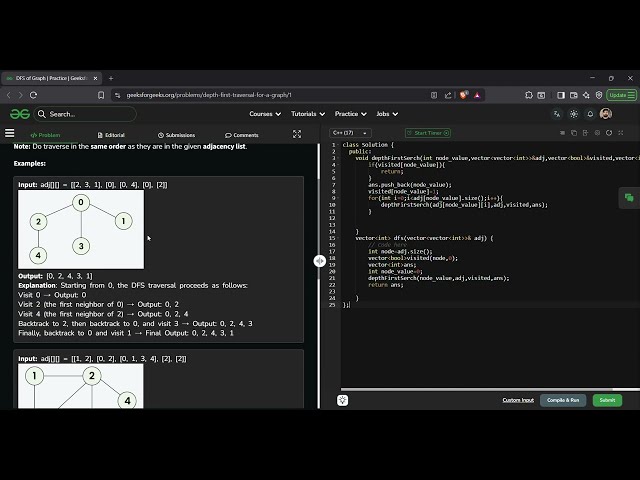Click "Examples:" heading text
The height and width of the screenshot is (480, 640).
pos(30,163)
